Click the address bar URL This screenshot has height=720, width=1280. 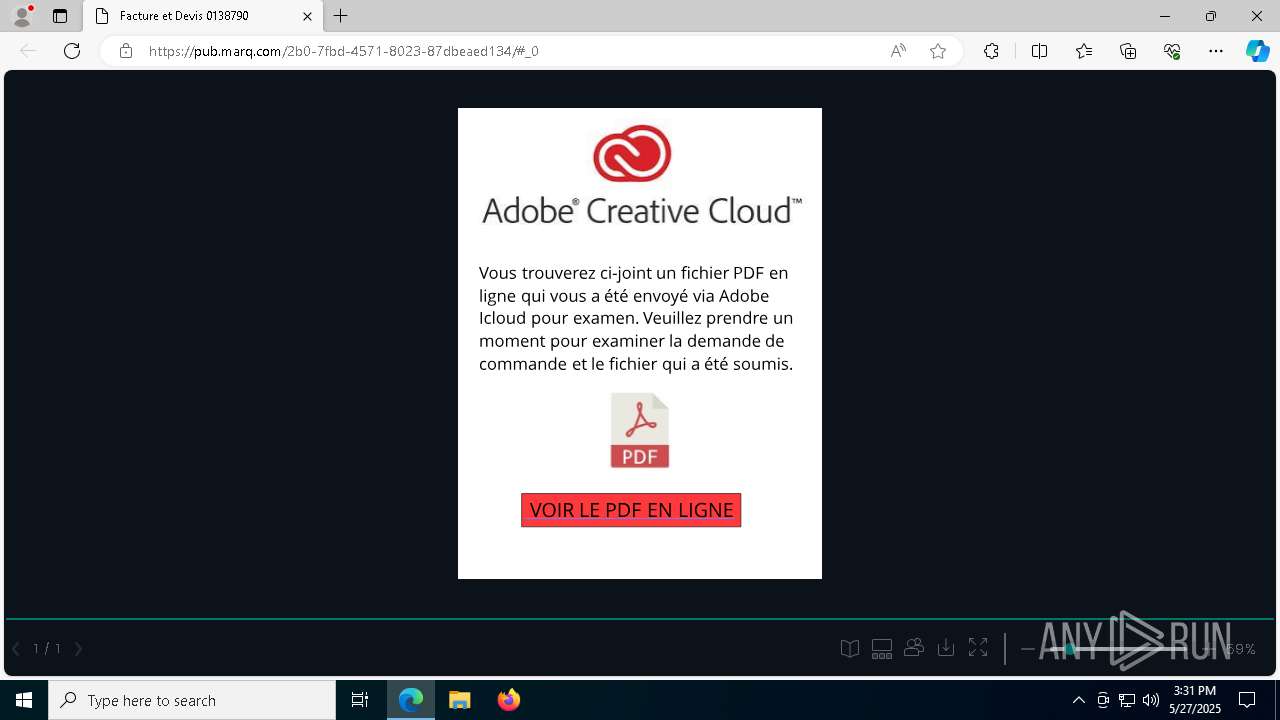click(344, 51)
